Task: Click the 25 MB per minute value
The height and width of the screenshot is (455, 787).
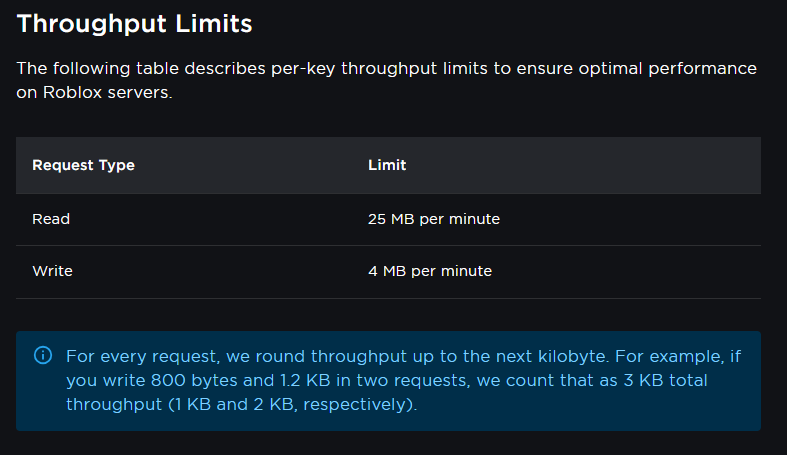Action: 434,219
